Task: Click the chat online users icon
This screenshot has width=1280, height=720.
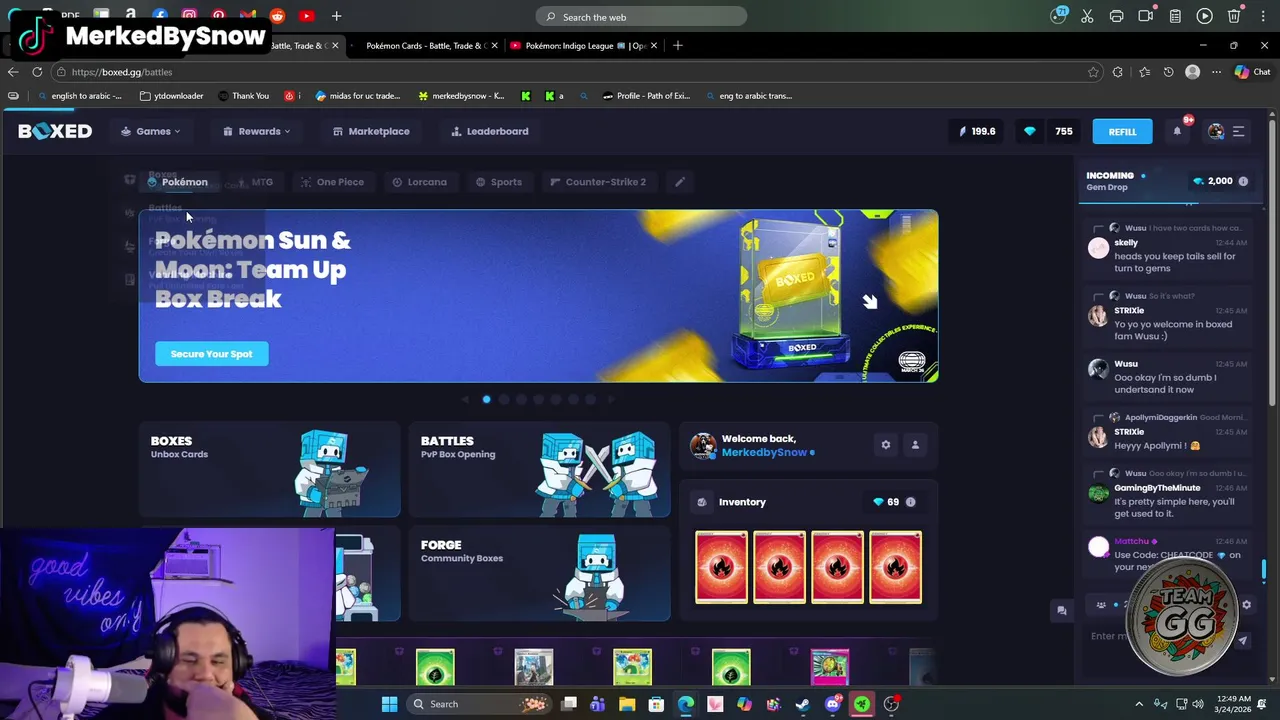Action: pyautogui.click(x=1101, y=605)
